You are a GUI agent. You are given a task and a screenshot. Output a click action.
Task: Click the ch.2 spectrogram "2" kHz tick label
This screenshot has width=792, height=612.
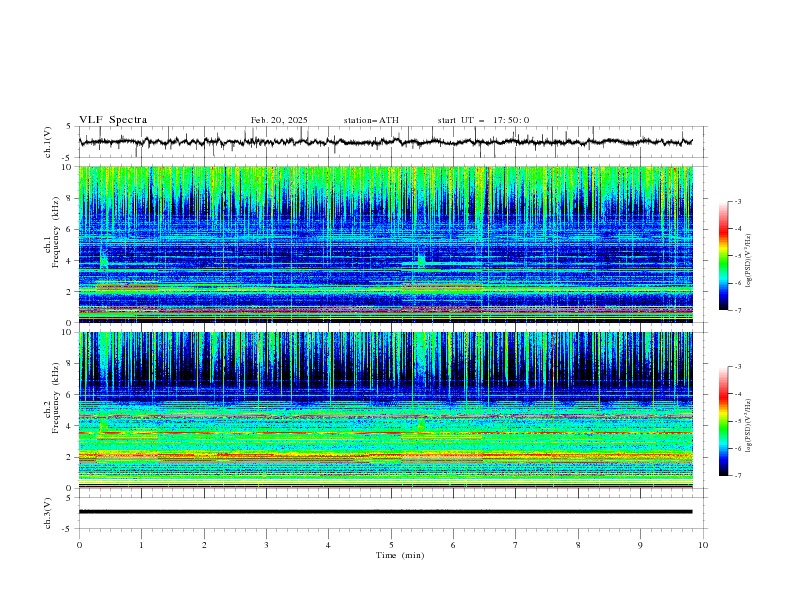(x=70, y=457)
